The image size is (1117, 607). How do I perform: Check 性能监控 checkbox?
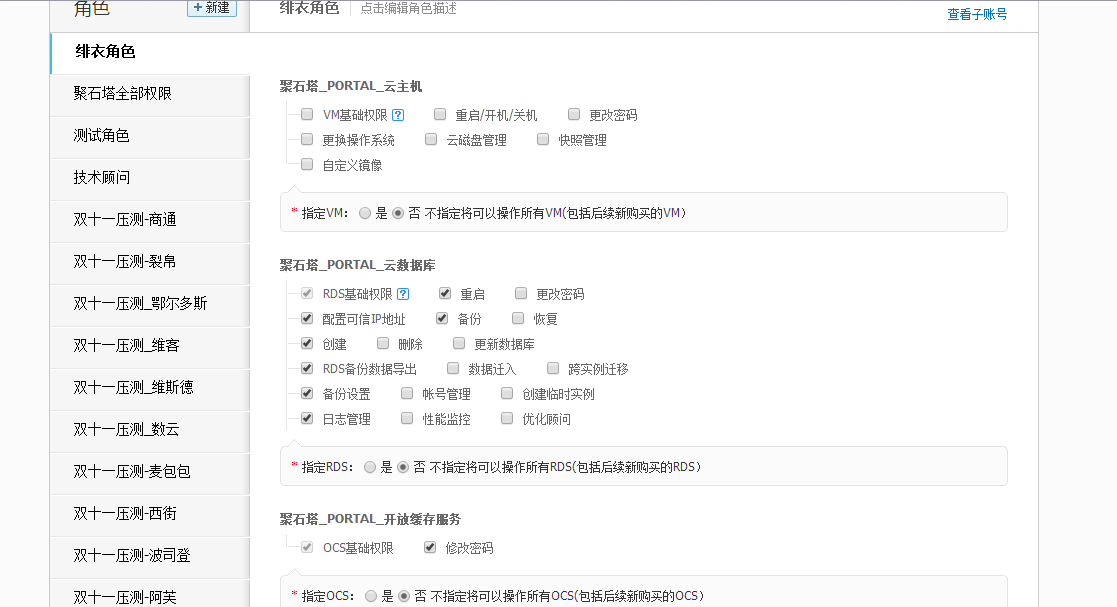(x=407, y=418)
